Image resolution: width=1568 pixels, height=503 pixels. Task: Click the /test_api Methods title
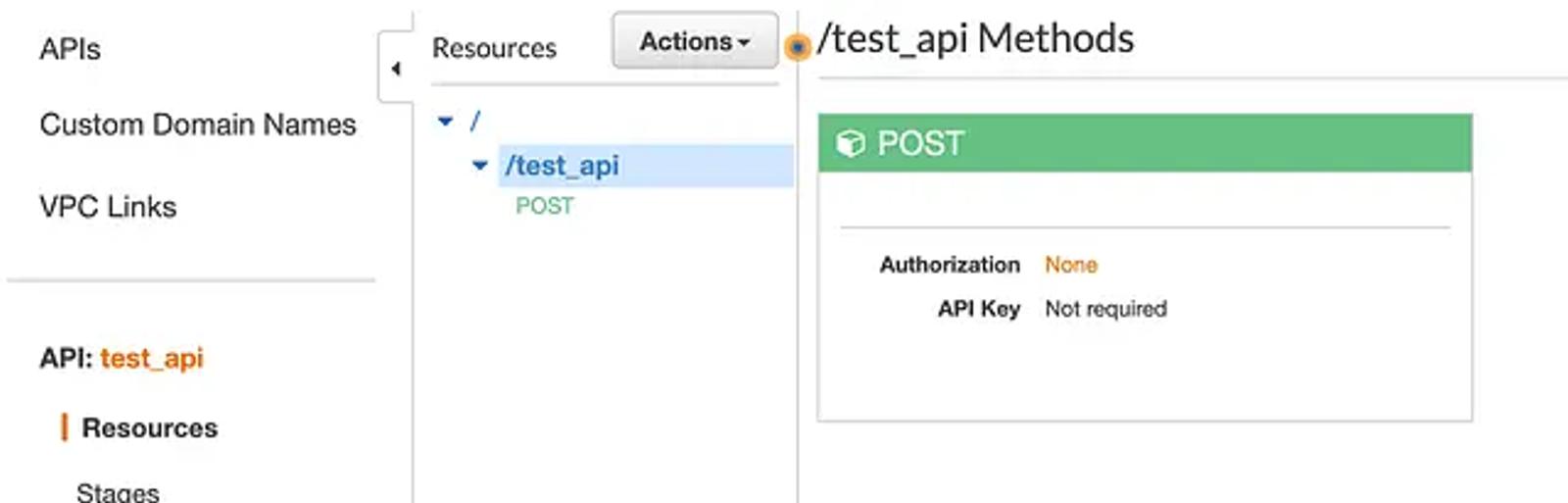(976, 39)
